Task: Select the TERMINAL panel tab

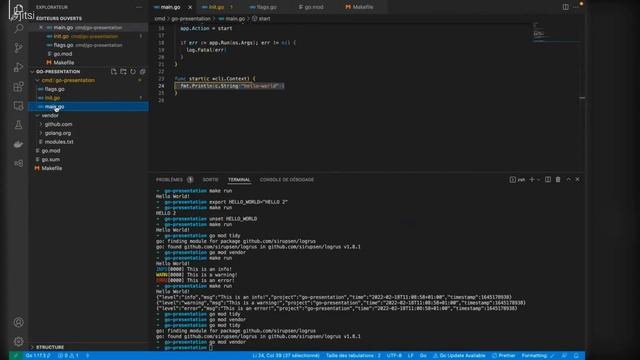Action: [239, 180]
